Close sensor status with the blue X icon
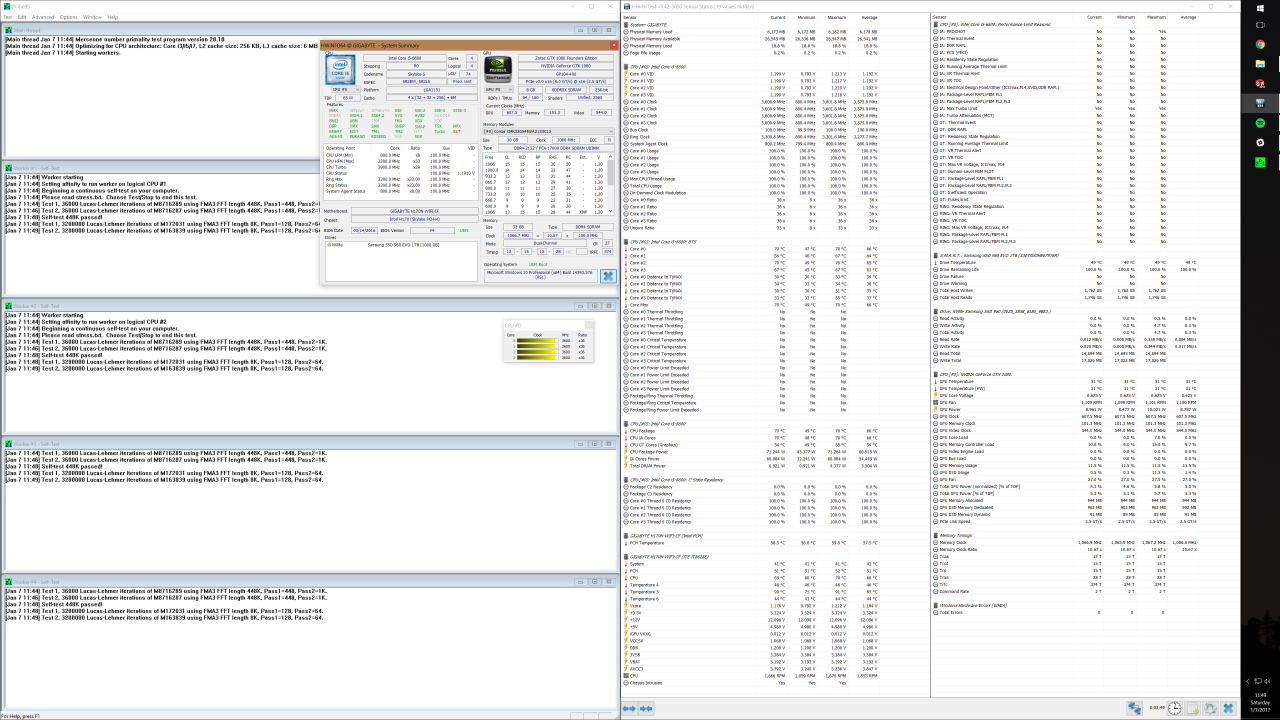Screen dimensions: 1280x720 1227,708
